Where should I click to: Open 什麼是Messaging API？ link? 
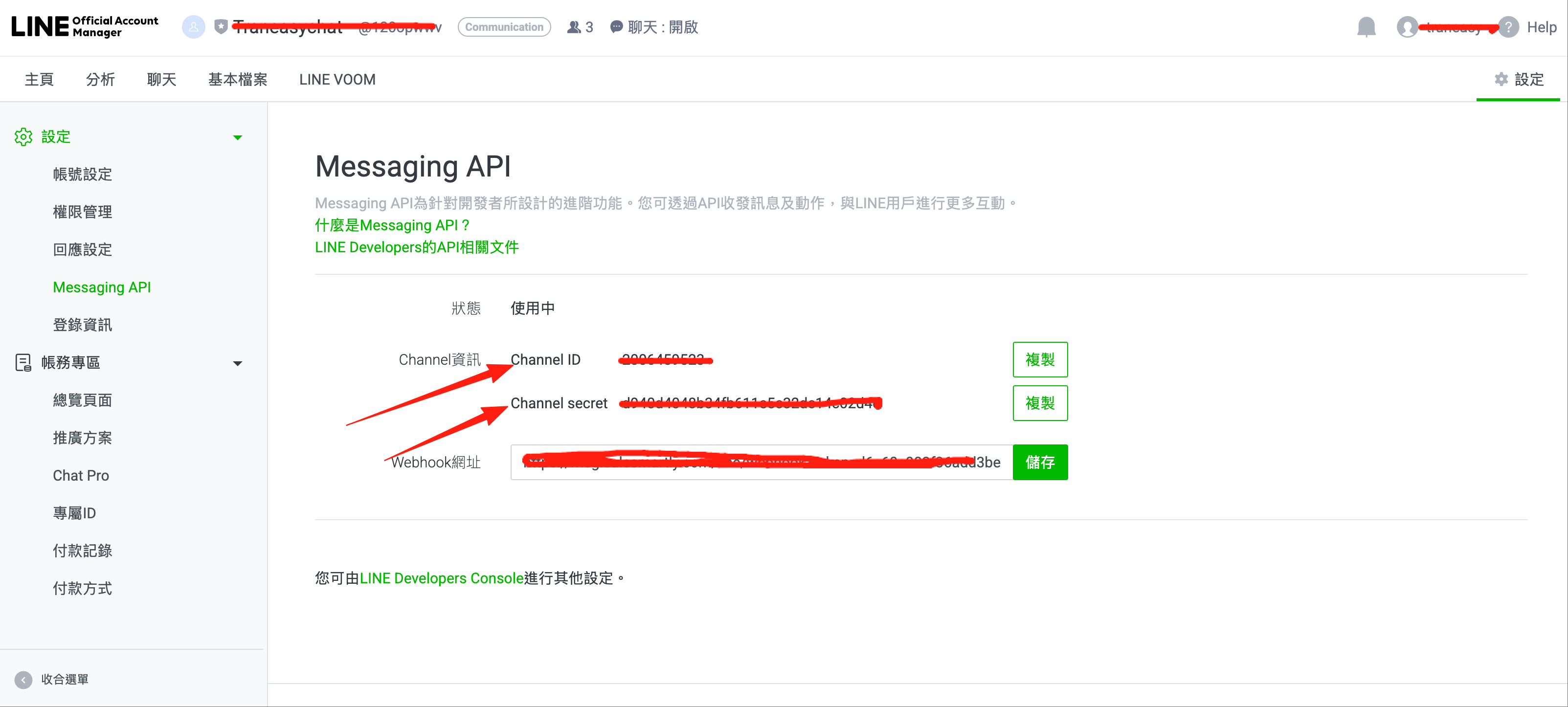pyautogui.click(x=392, y=225)
